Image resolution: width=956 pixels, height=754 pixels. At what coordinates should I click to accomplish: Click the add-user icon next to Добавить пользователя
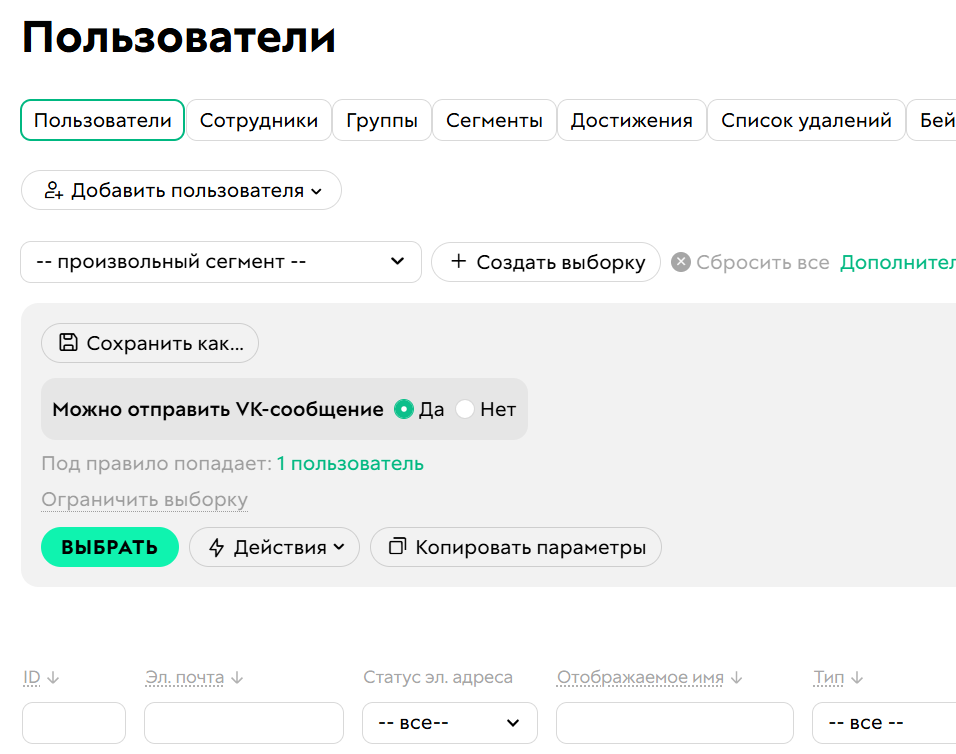[56, 189]
